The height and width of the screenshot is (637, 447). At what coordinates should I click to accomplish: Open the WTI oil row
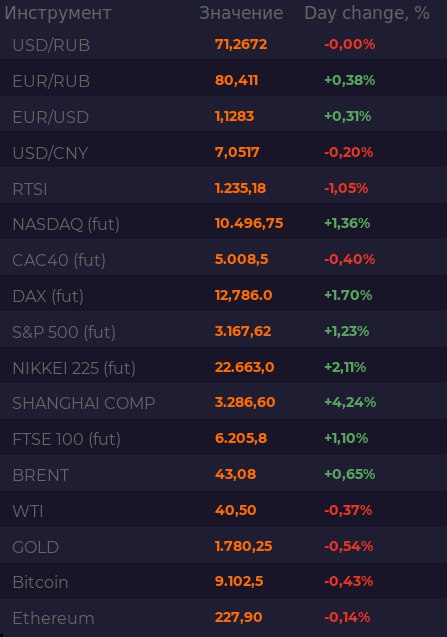pos(224,511)
